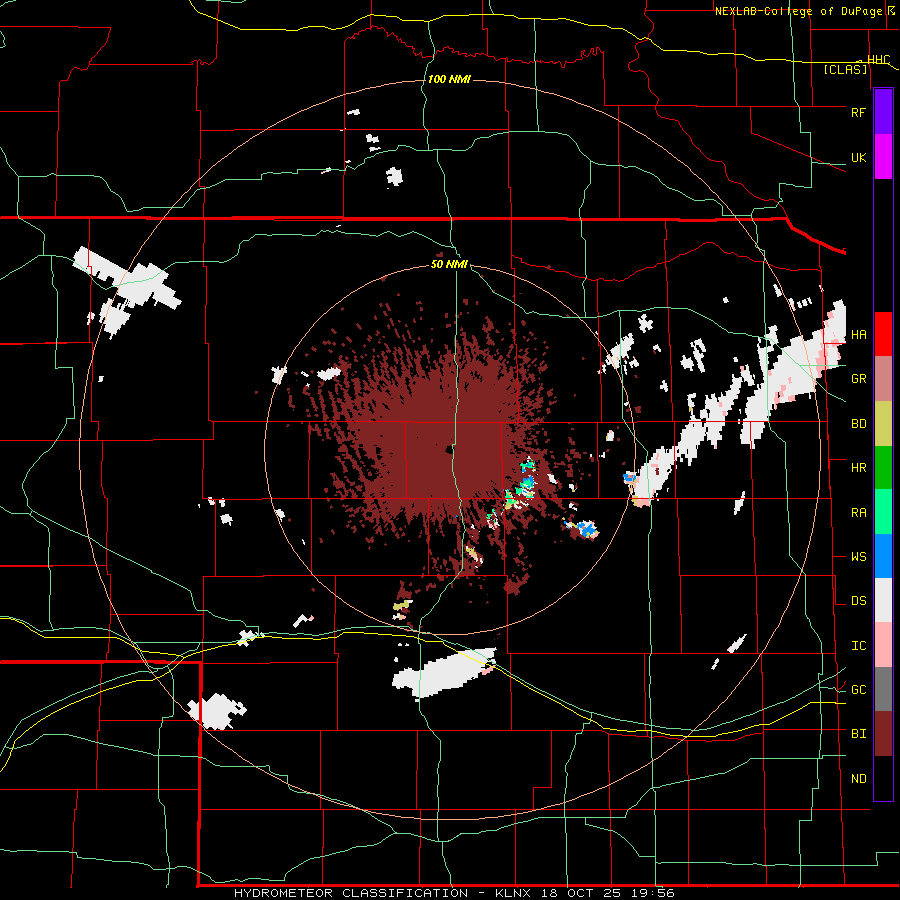Click the UK magenta legend swatch

click(x=883, y=157)
